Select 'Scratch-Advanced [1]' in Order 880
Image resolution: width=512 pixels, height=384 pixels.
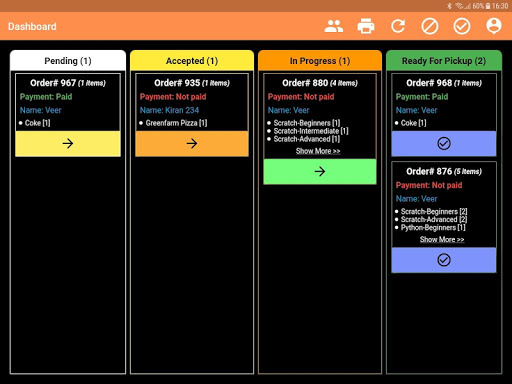pyautogui.click(x=307, y=139)
